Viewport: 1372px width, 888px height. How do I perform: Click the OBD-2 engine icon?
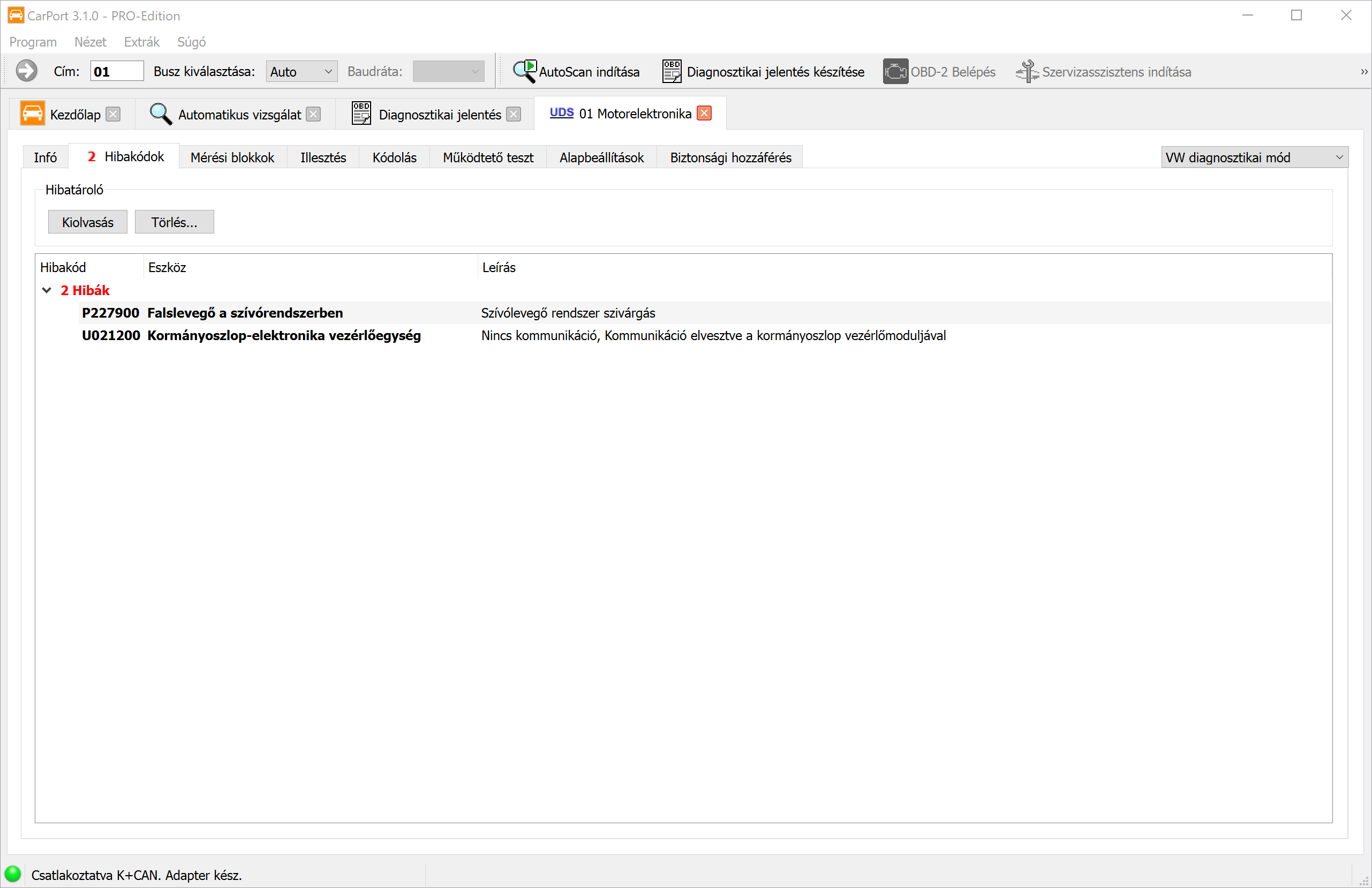point(895,72)
